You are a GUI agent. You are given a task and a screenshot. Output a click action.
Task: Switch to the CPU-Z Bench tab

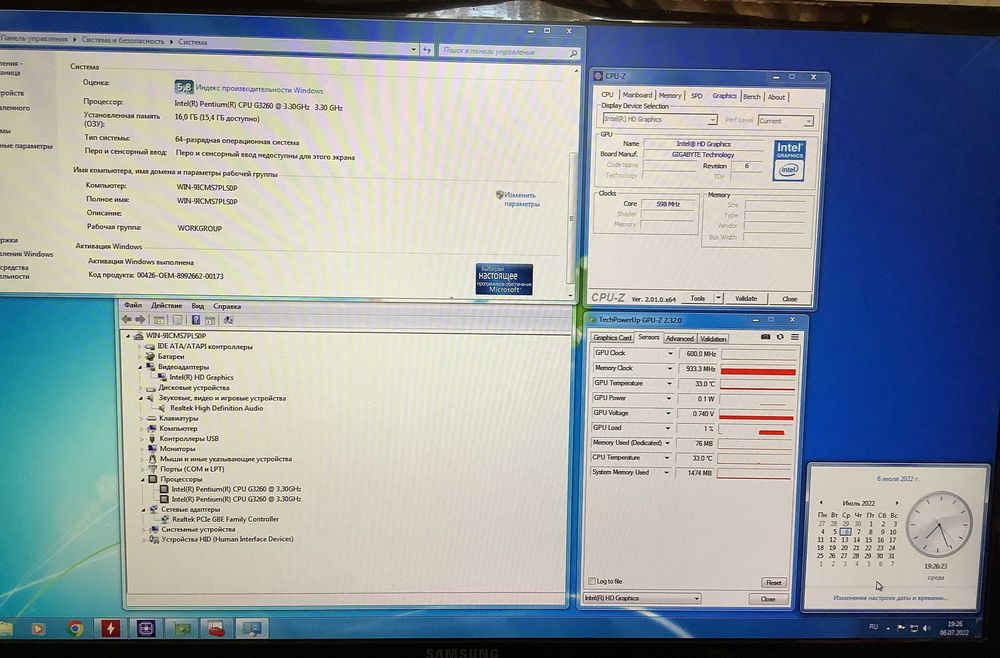tap(752, 96)
